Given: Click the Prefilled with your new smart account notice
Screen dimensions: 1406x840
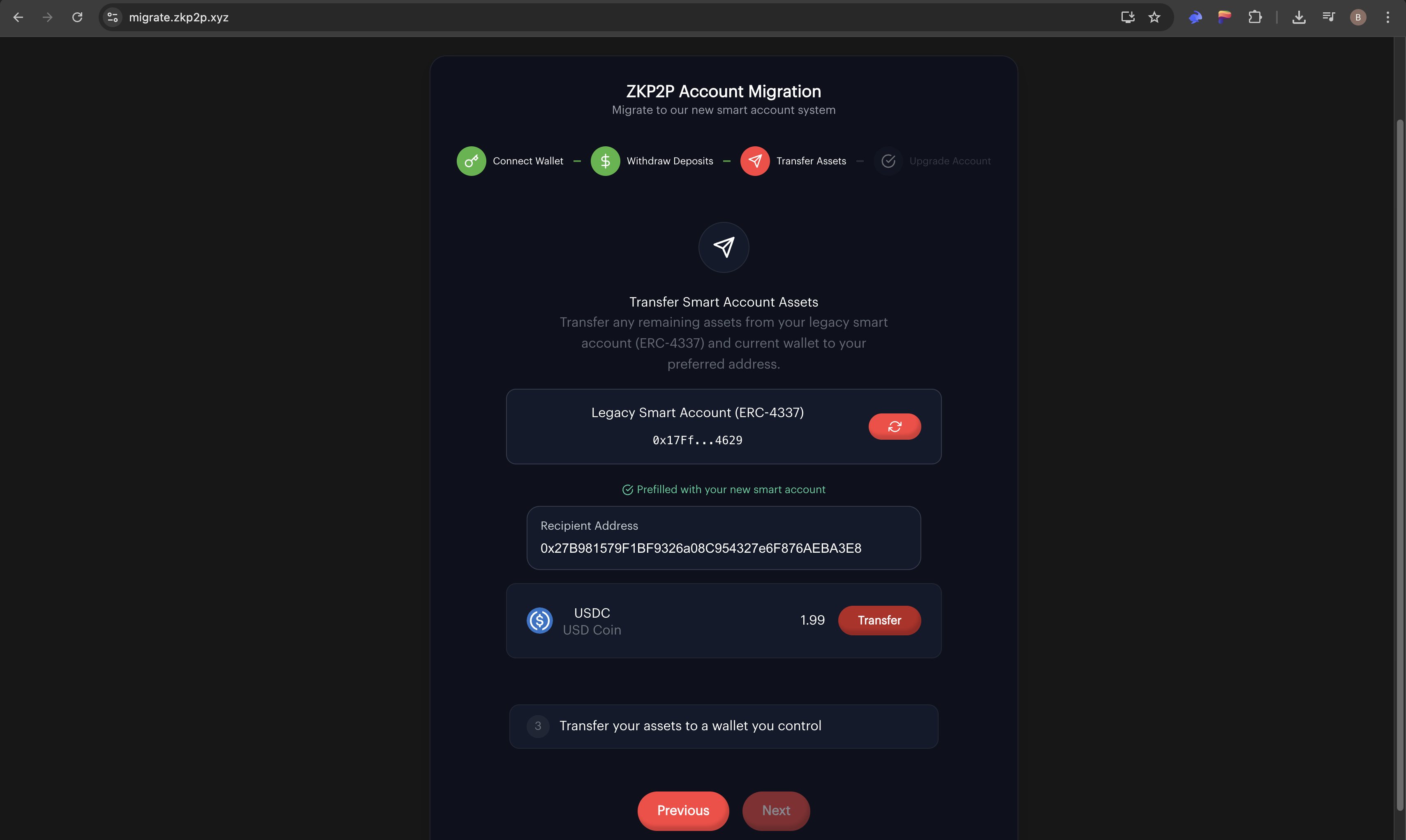Looking at the screenshot, I should tap(731, 489).
